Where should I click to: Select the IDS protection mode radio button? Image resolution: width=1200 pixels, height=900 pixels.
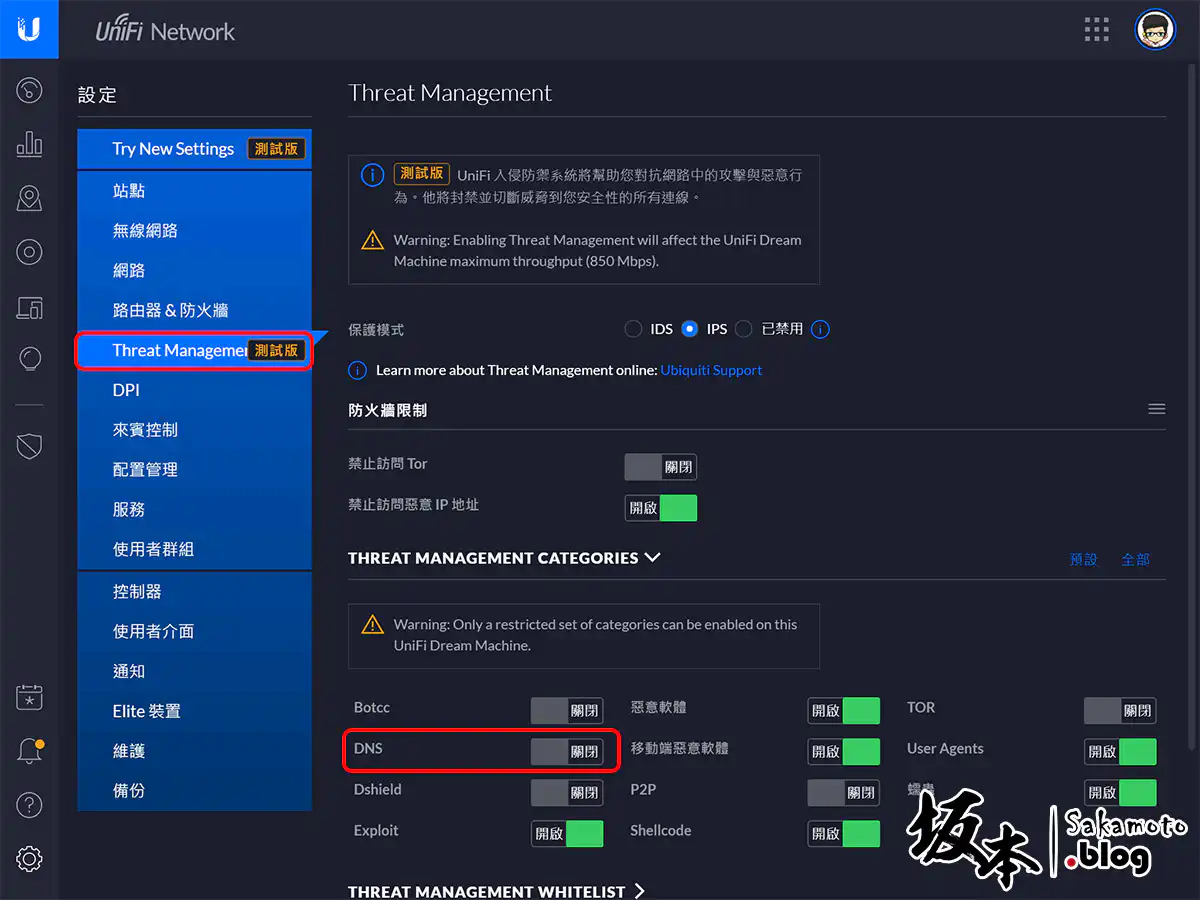[x=633, y=329]
